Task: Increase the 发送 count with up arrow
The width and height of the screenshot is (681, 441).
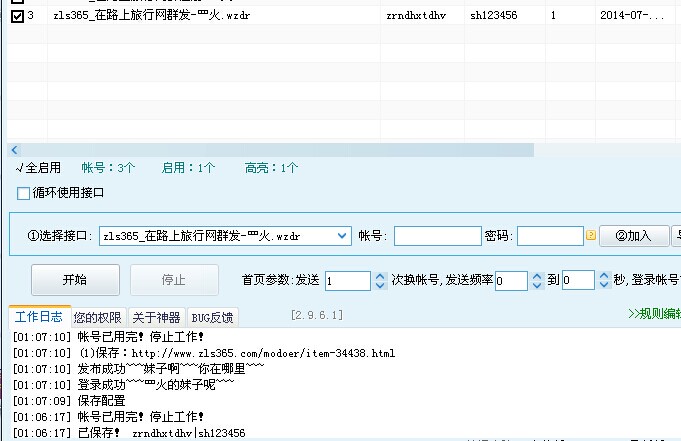Action: point(380,276)
